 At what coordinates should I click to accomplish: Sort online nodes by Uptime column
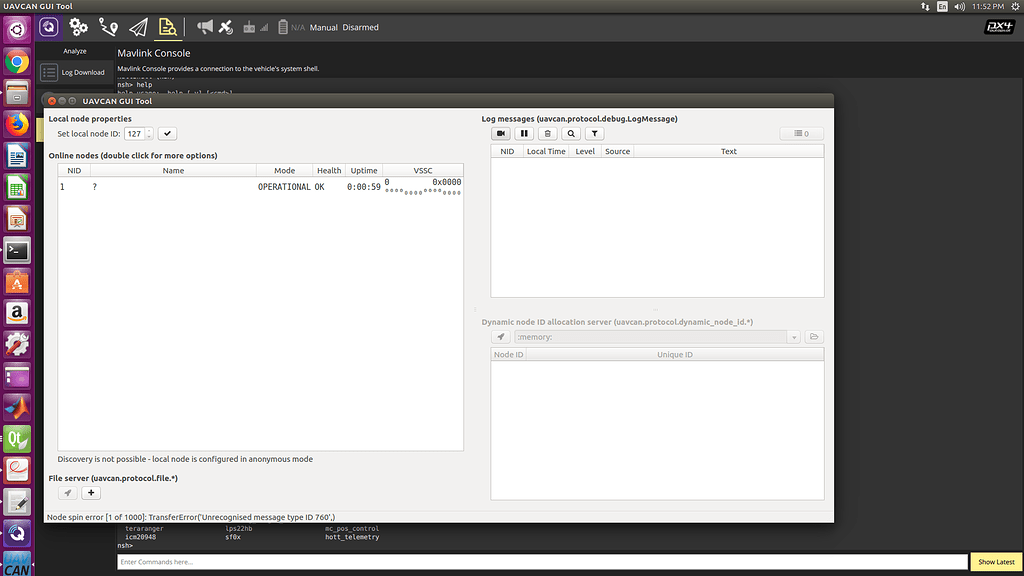click(364, 170)
